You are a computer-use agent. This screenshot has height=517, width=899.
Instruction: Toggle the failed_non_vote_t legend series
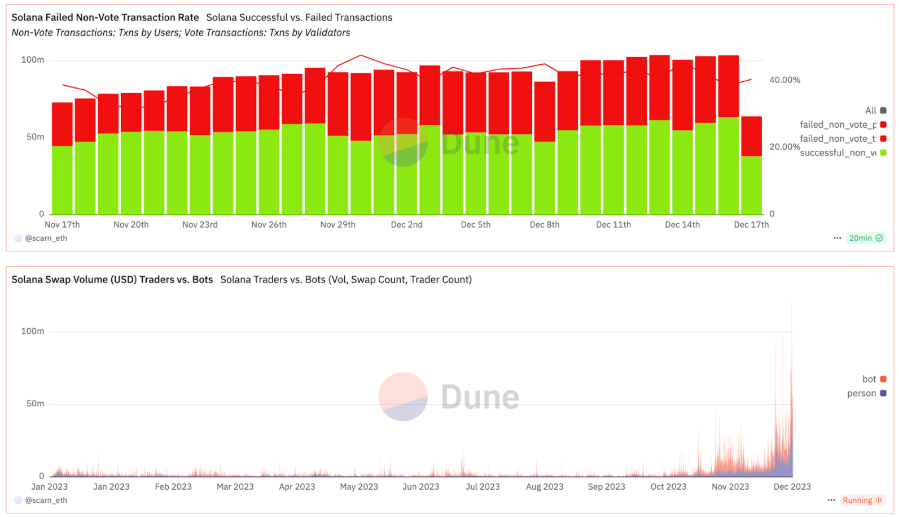tap(842, 139)
